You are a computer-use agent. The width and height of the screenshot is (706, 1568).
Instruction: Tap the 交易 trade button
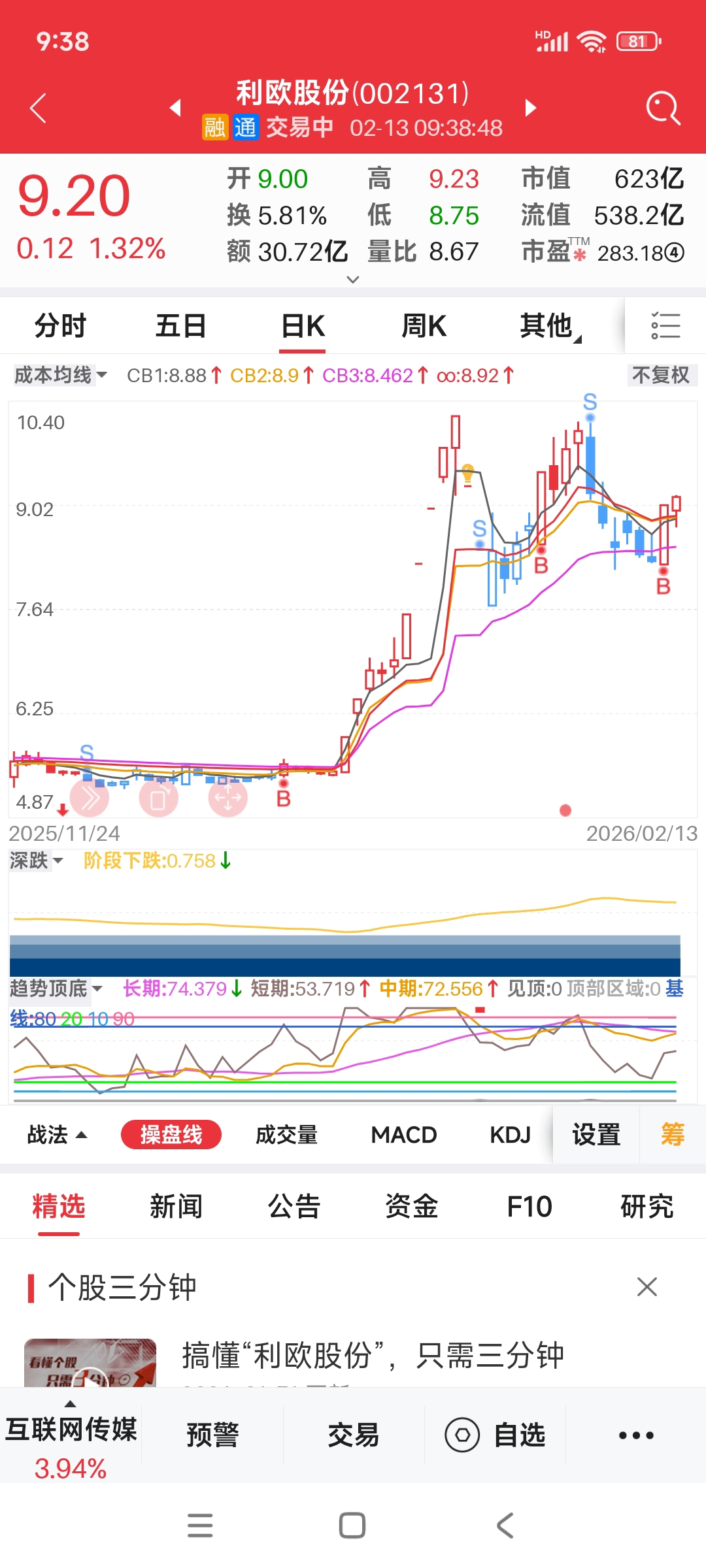pos(354,1435)
